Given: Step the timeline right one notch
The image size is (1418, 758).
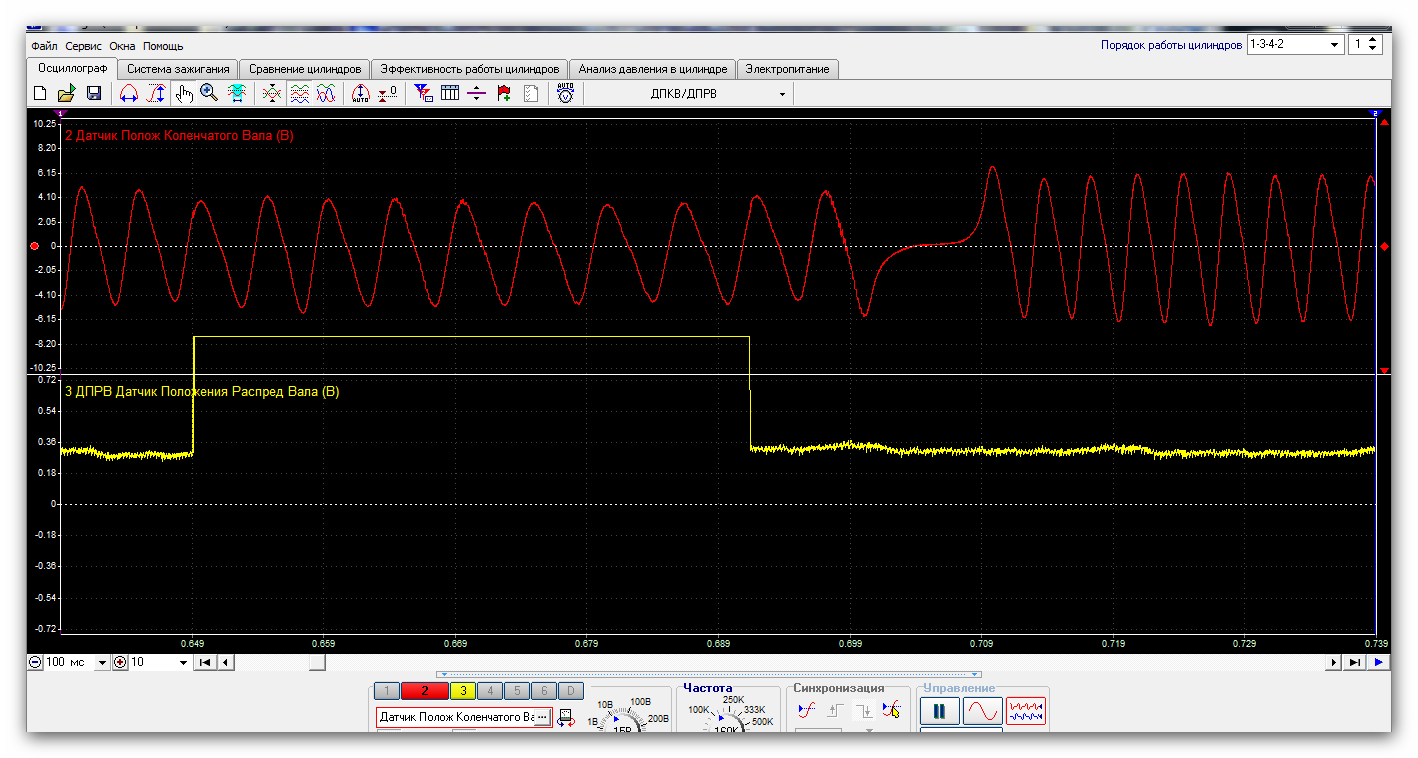Looking at the screenshot, I should click(1334, 662).
